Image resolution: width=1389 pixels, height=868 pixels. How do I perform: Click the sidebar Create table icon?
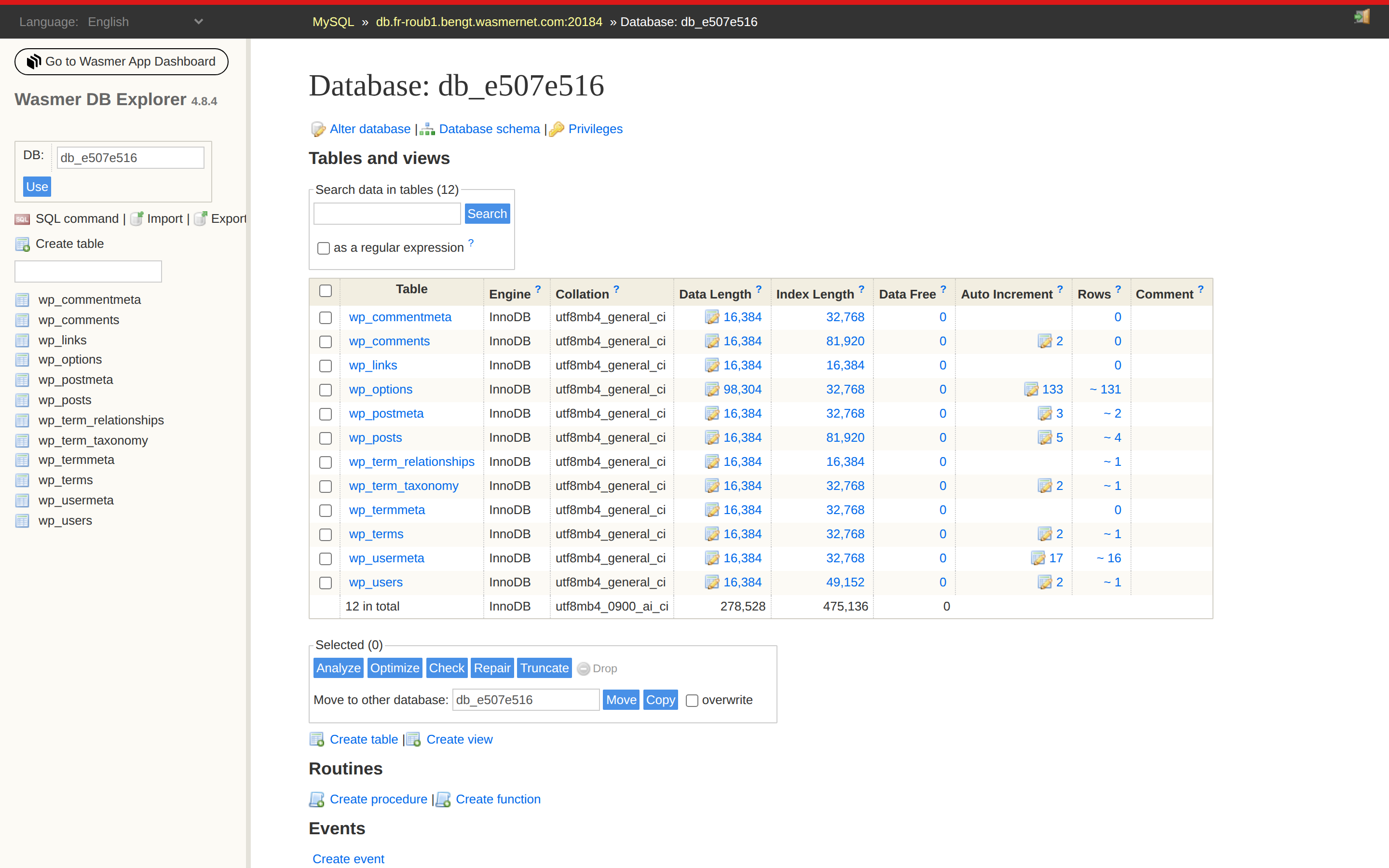(22, 244)
